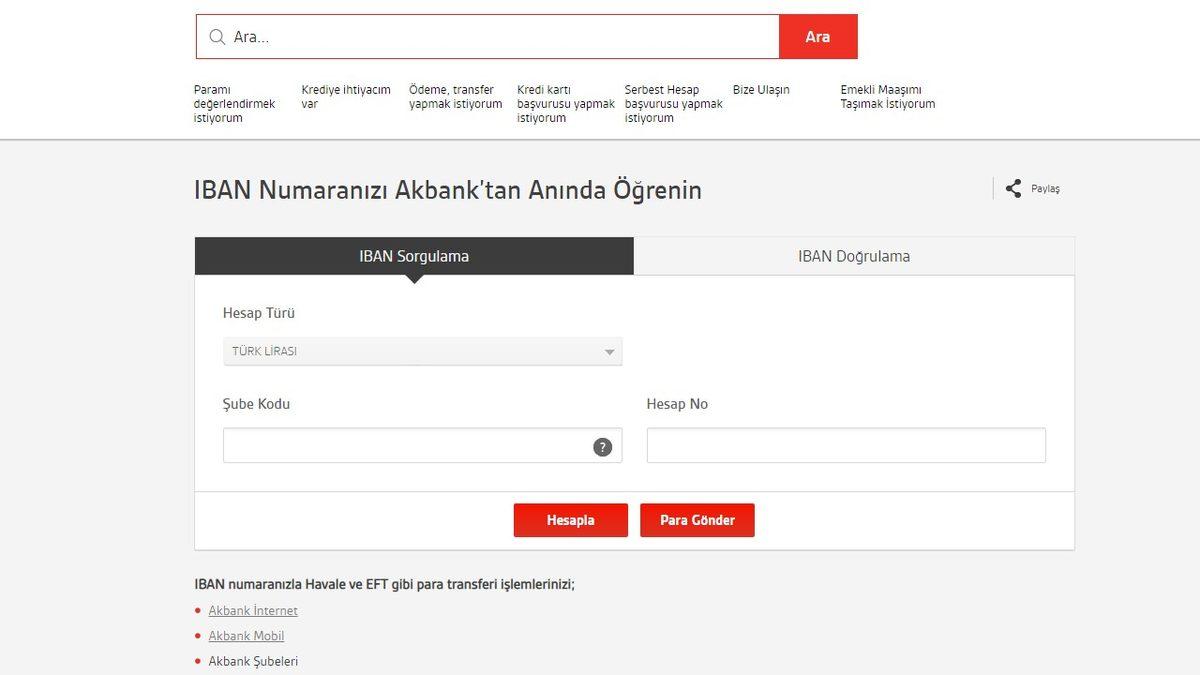Expand the TÜRK LİRASI account type selector
The width and height of the screenshot is (1200, 675).
(x=420, y=351)
